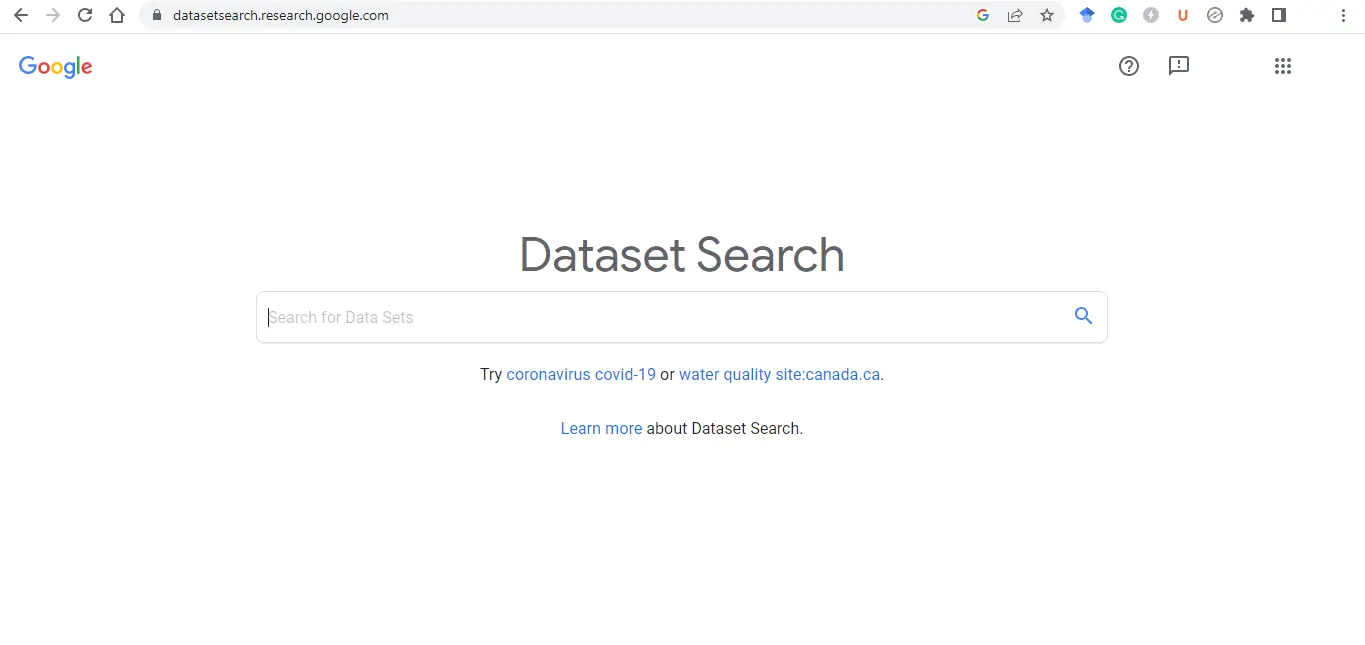Click the Google Scholar extension icon

1087,15
